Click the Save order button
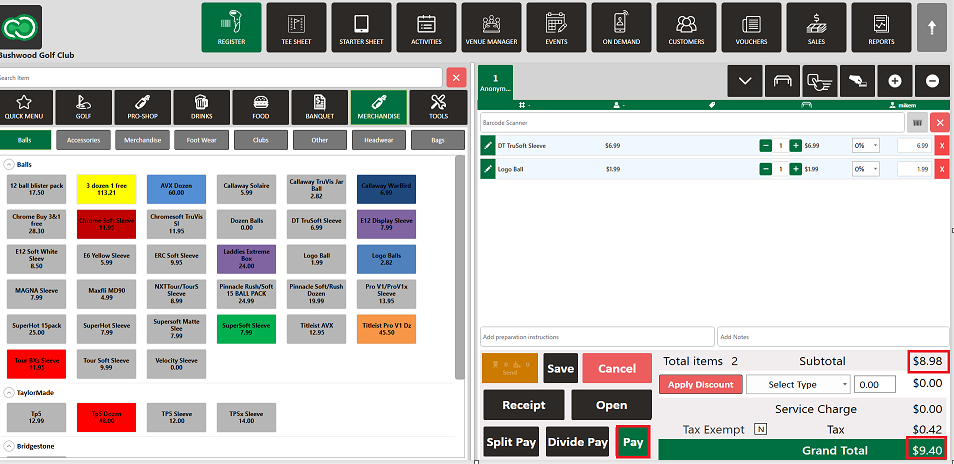The width and height of the screenshot is (954, 464). [x=560, y=369]
